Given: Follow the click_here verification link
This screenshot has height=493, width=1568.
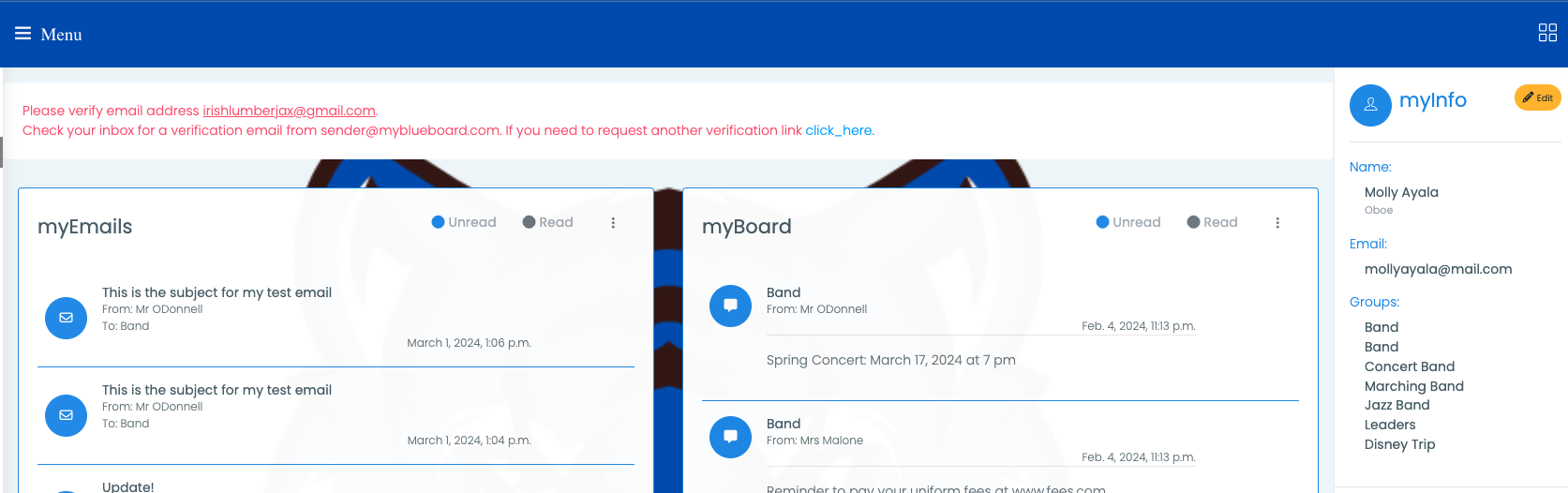Looking at the screenshot, I should click(839, 130).
